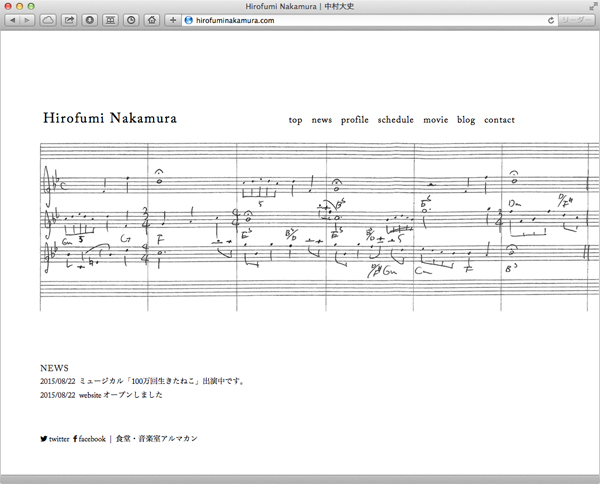Open the contact navigation link

tap(499, 120)
